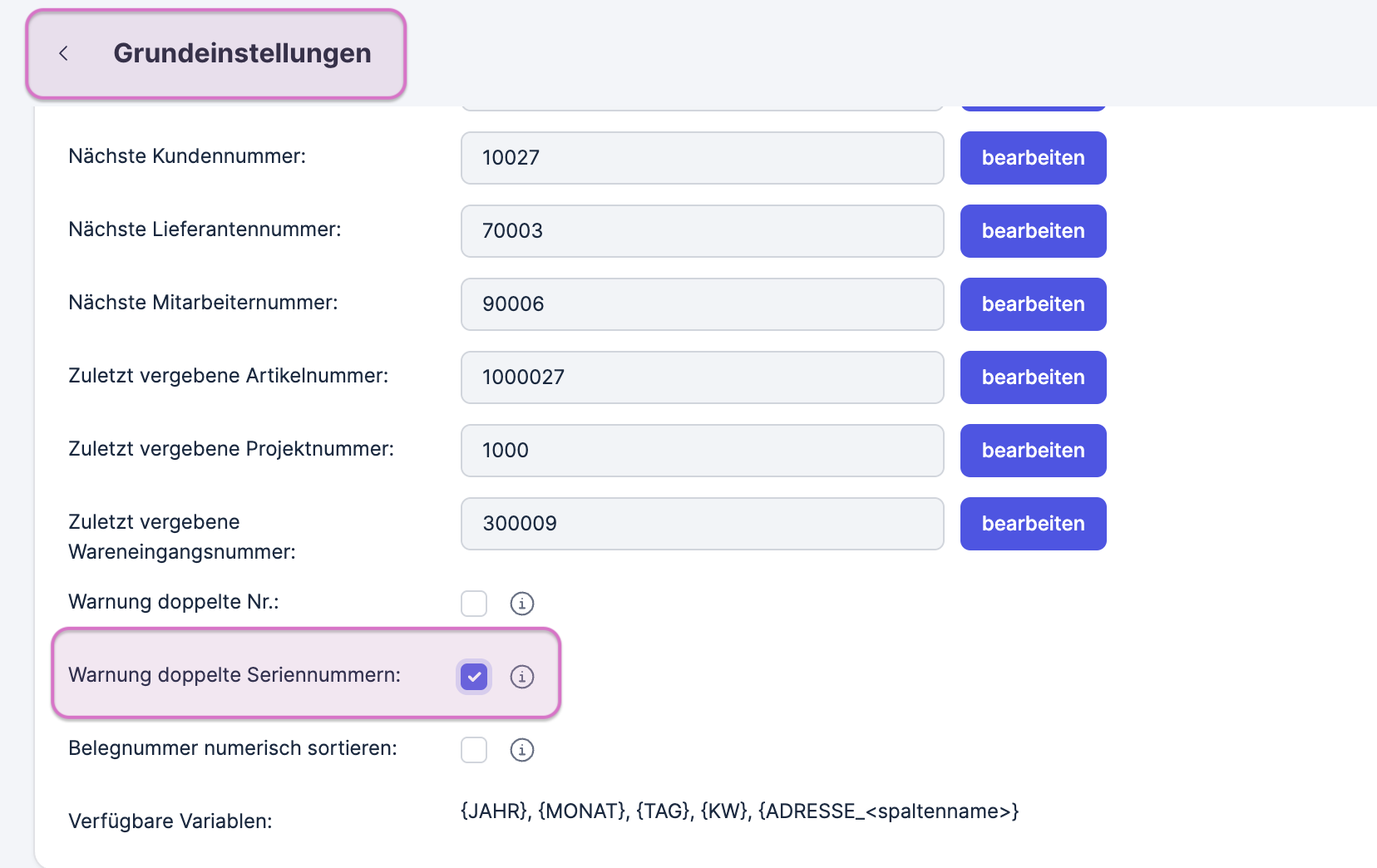Click bearbeiten for Zuletzt vergebene Projektnummer

1033,451
